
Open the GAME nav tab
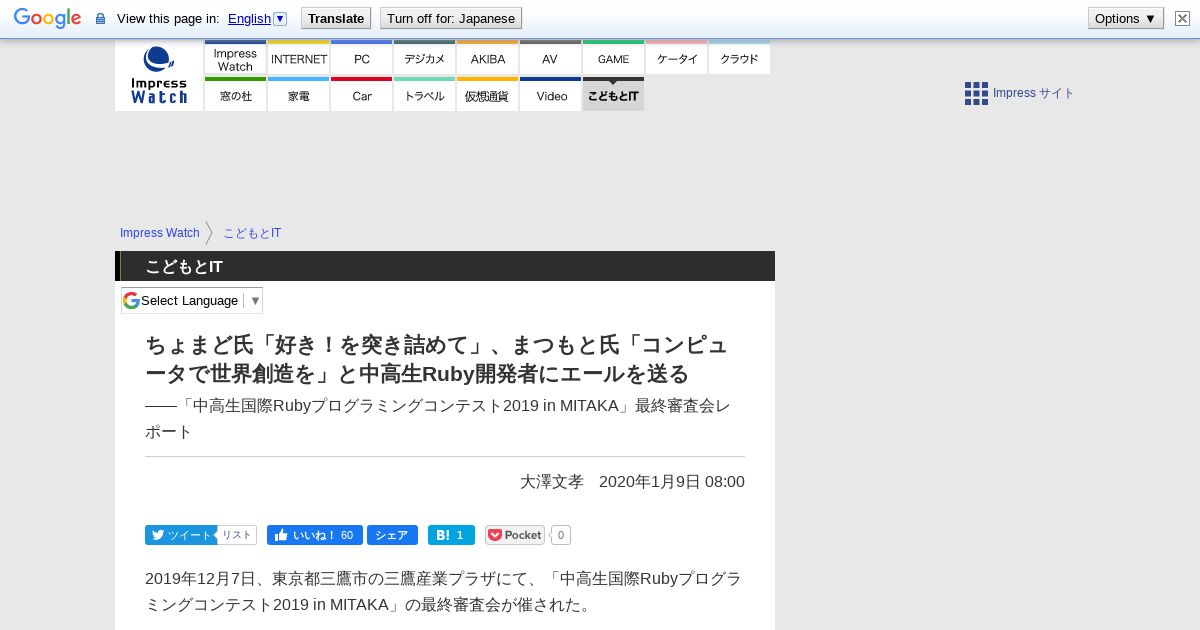[x=613, y=58]
